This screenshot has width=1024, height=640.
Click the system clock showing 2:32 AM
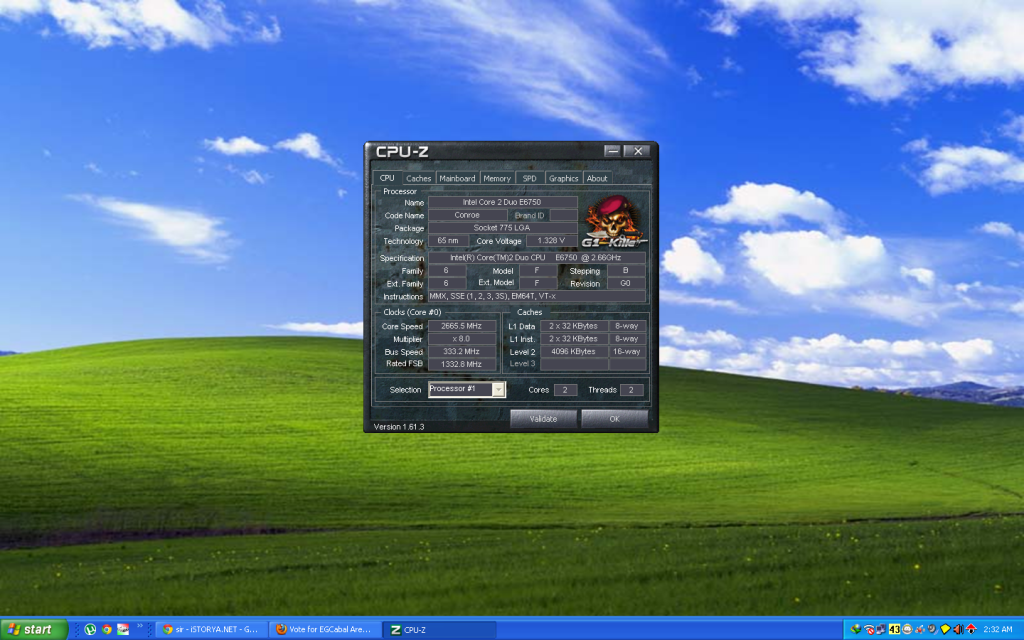pos(997,630)
